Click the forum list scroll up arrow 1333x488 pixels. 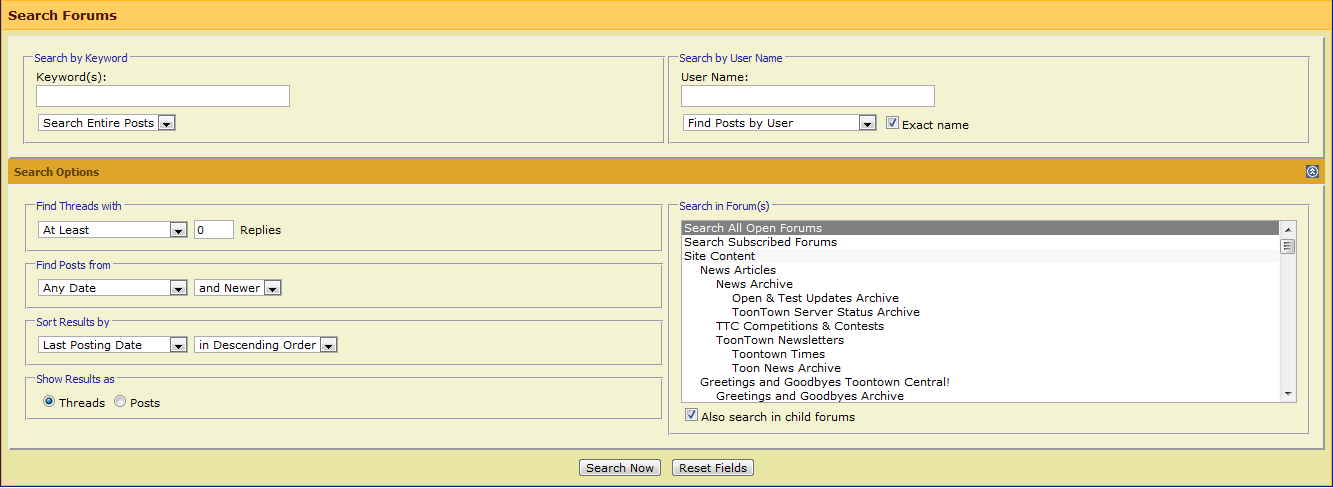tap(1288, 229)
